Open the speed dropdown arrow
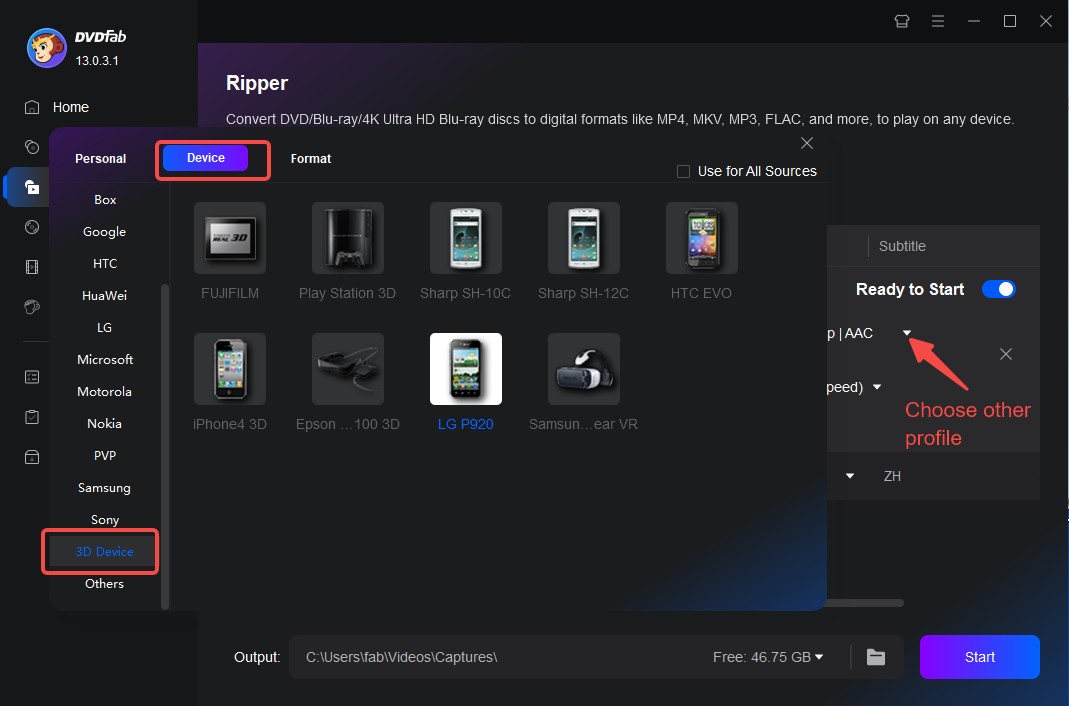 coord(877,387)
